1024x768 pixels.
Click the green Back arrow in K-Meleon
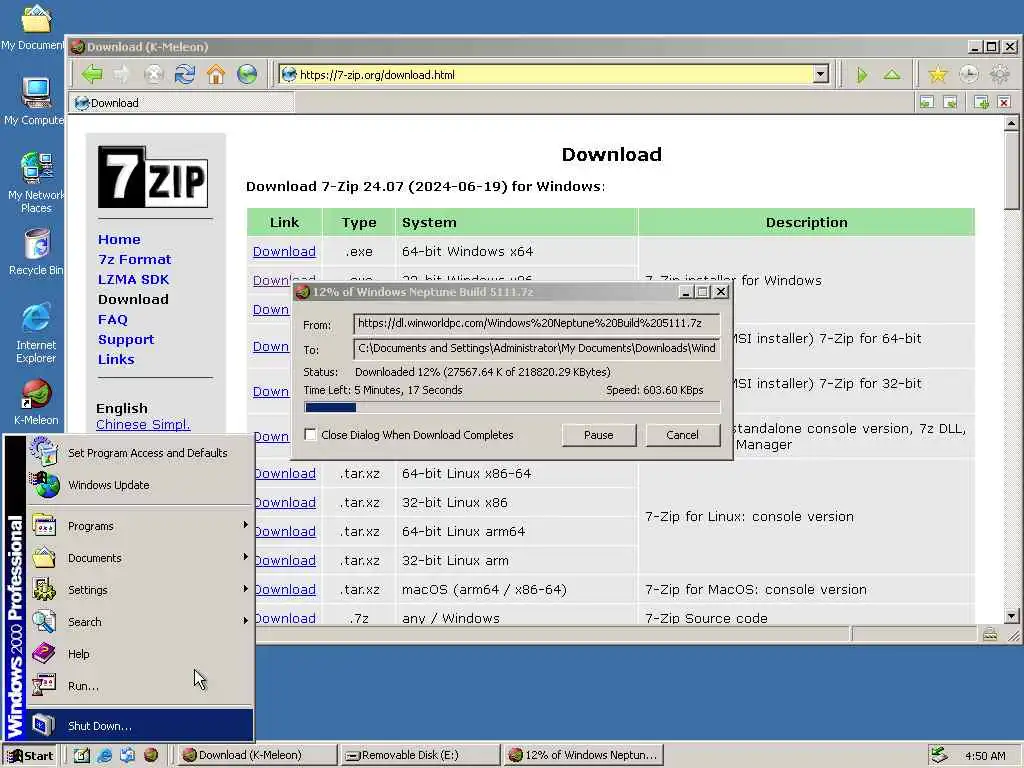point(92,74)
